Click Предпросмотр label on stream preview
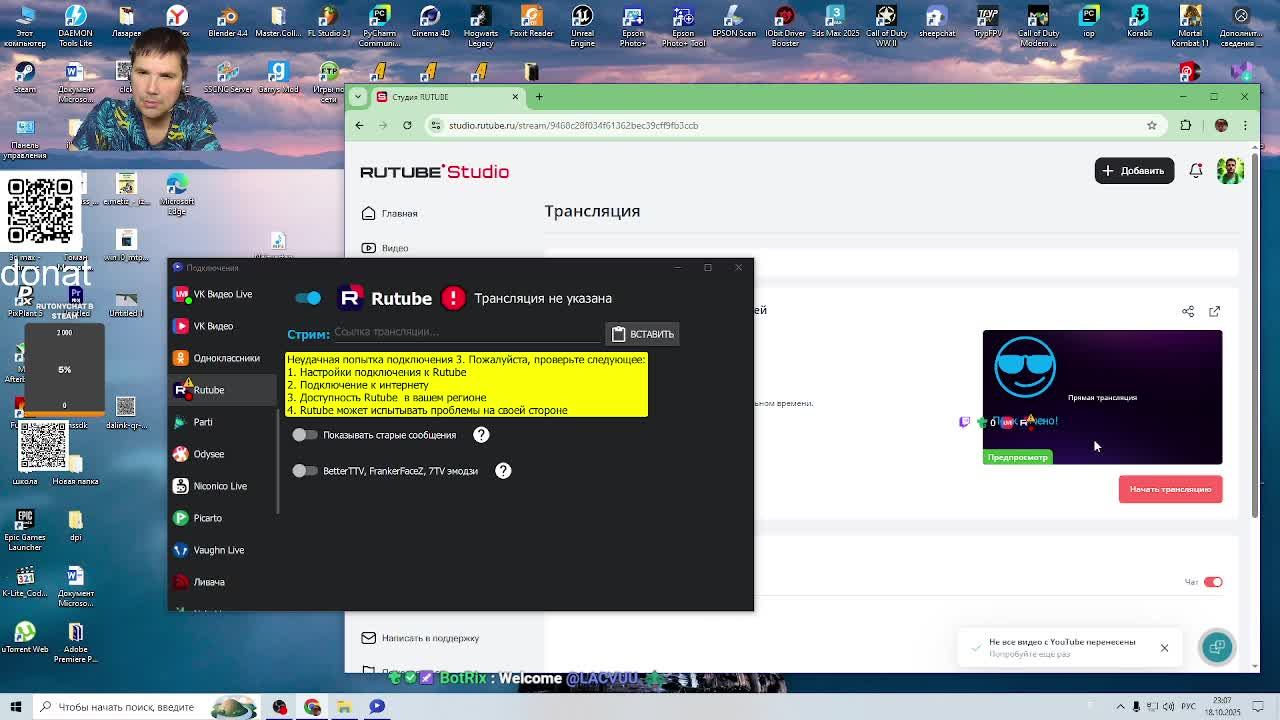 (1018, 457)
